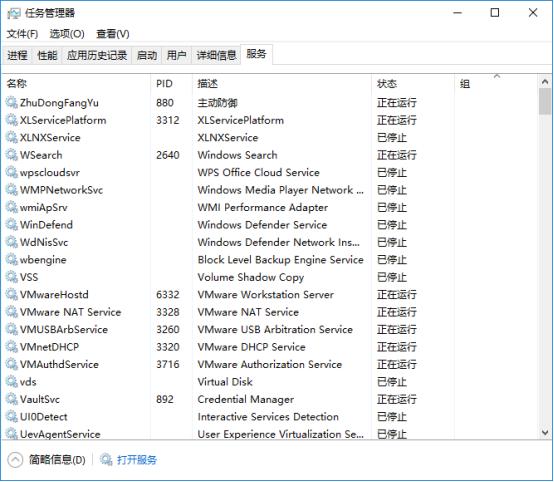Select the VMware USB Arbitration Service description
The width and height of the screenshot is (554, 482).
coord(275,330)
